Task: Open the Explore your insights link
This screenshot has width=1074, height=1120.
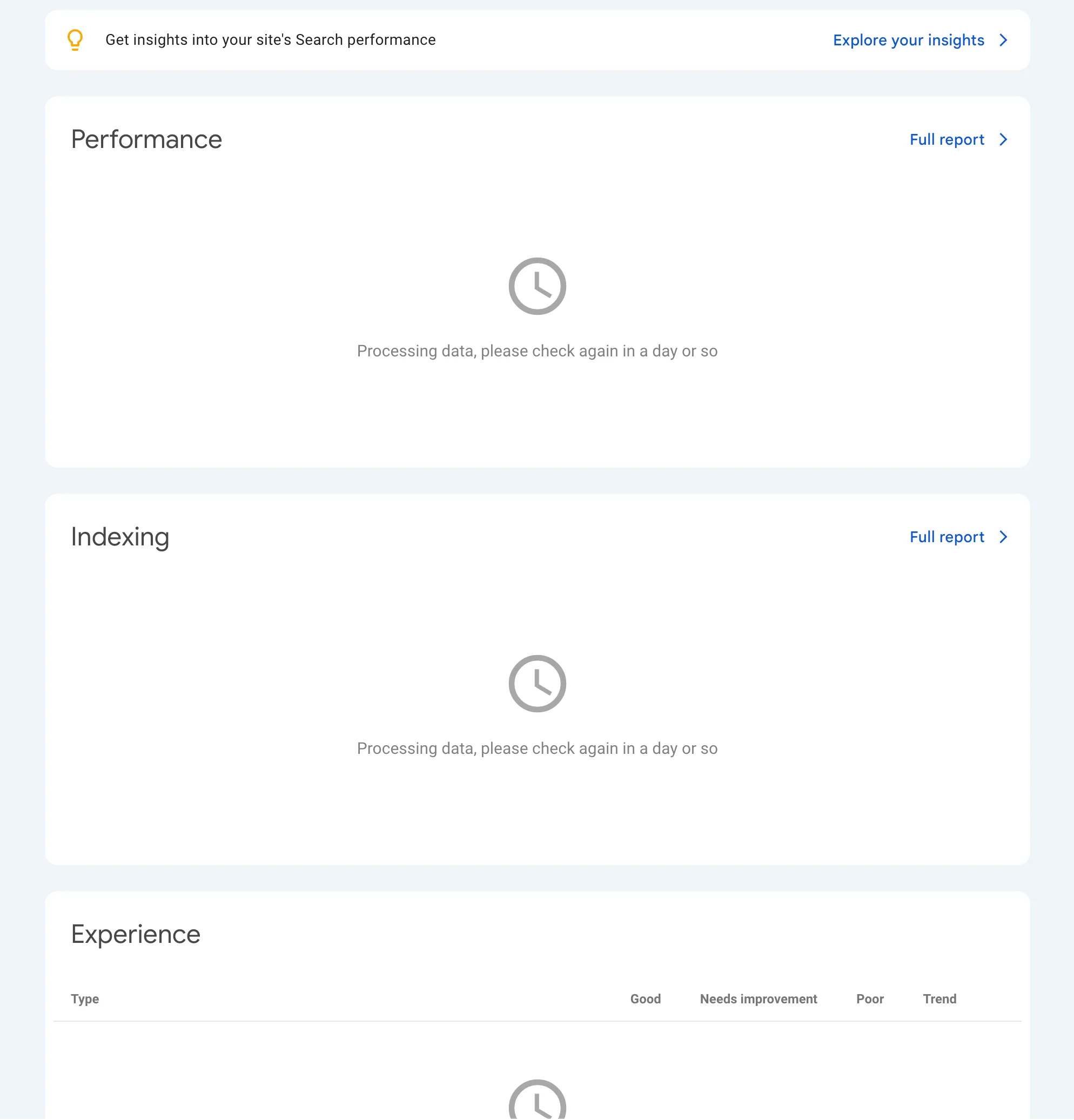Action: (x=908, y=40)
